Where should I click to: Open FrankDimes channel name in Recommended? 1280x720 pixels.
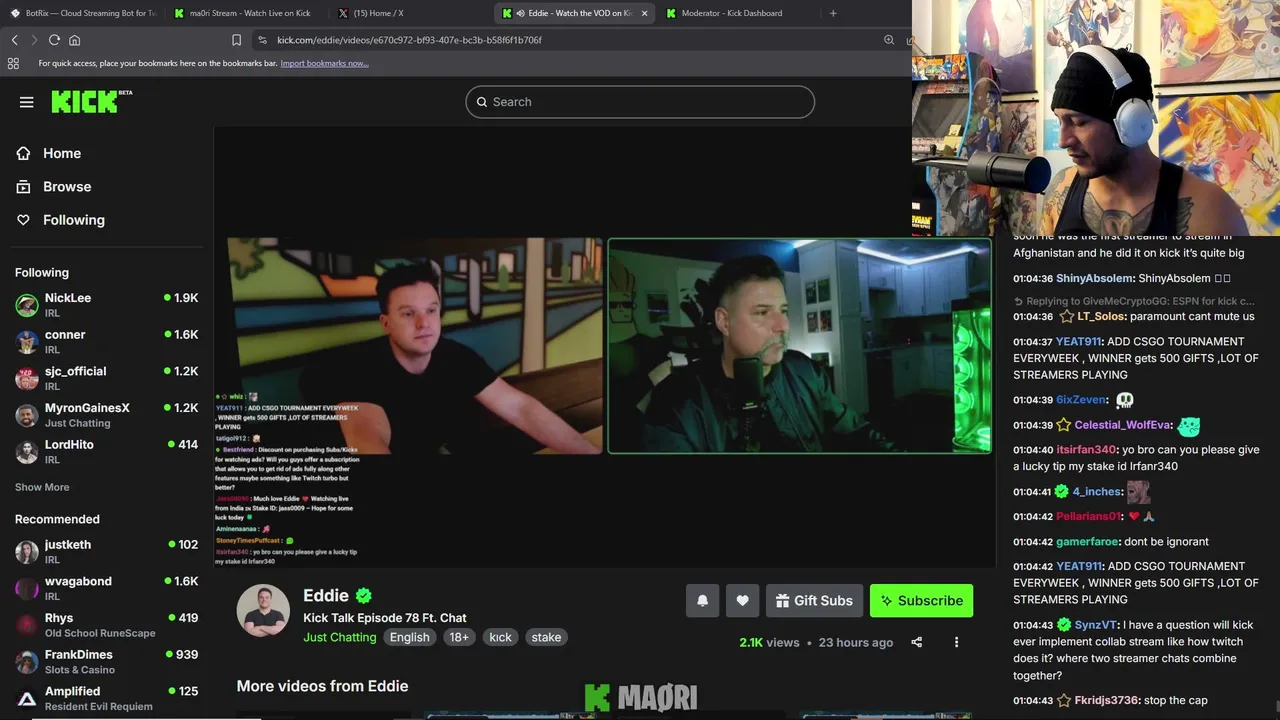tap(79, 654)
